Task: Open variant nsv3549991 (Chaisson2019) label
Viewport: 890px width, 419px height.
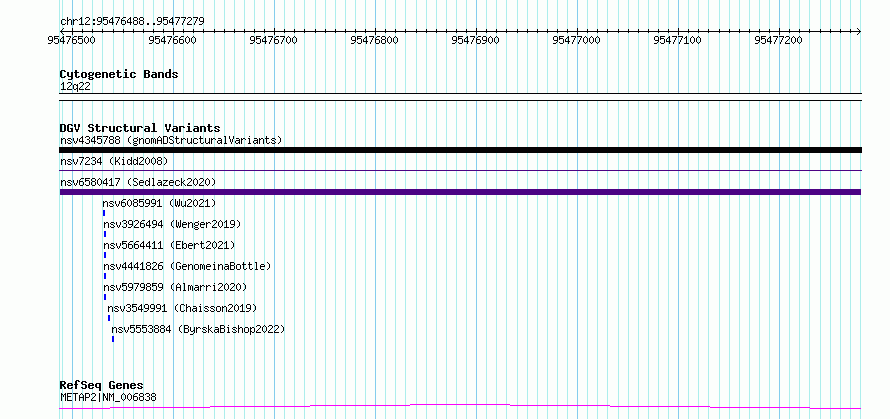Action: [182, 308]
